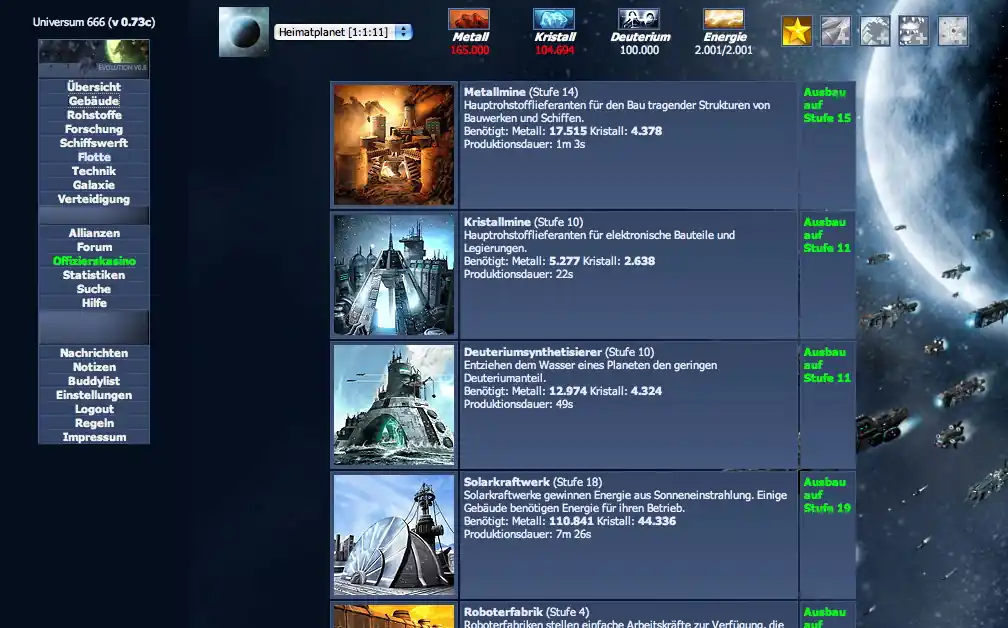Click the Kristallmine building thumbnail

394,272
